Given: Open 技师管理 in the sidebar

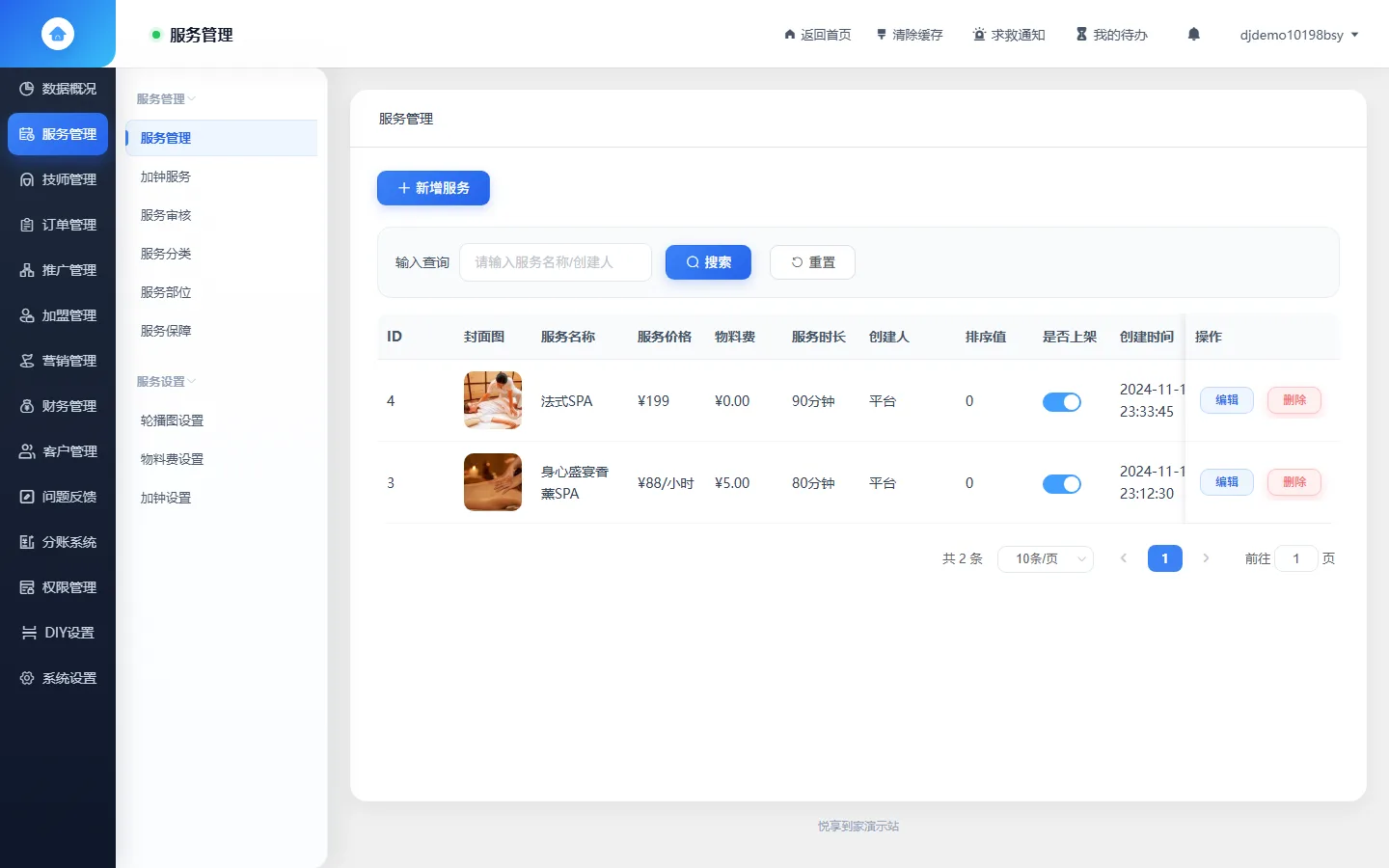Looking at the screenshot, I should coord(58,179).
